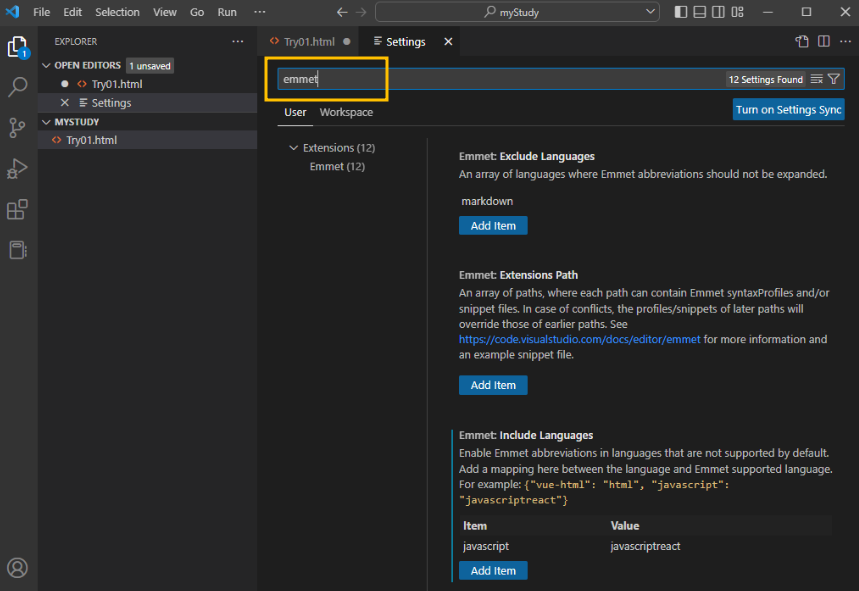Click the Emmet: Extensions Path heading
This screenshot has height=591, width=859.
tap(518, 275)
